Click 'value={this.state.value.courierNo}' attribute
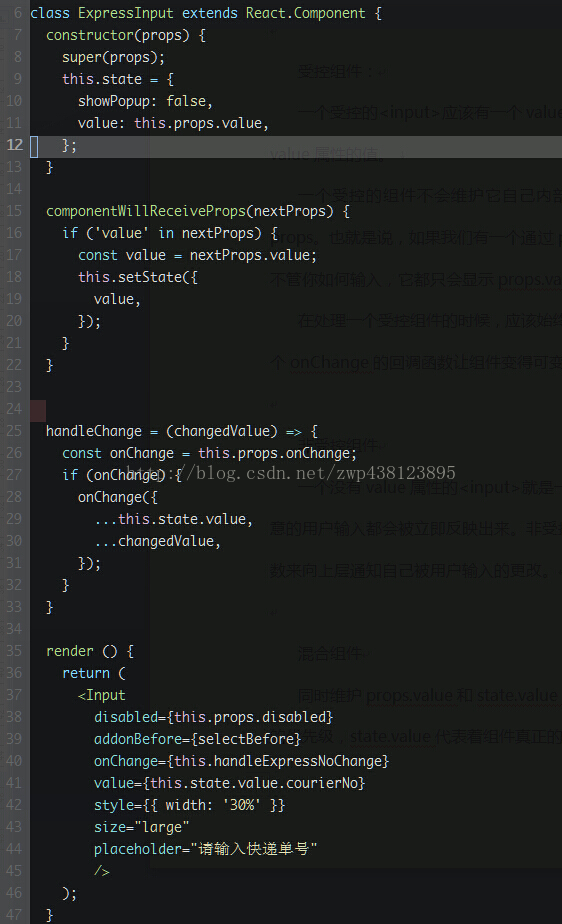This screenshot has width=562, height=924. click(229, 783)
